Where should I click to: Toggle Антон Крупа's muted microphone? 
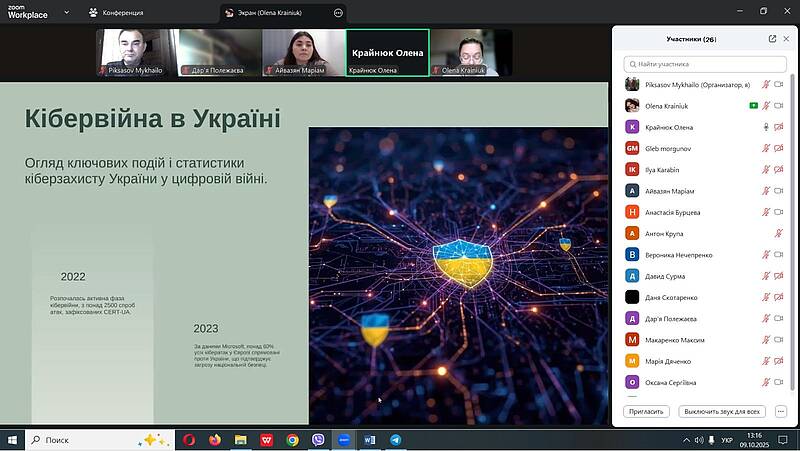click(778, 233)
